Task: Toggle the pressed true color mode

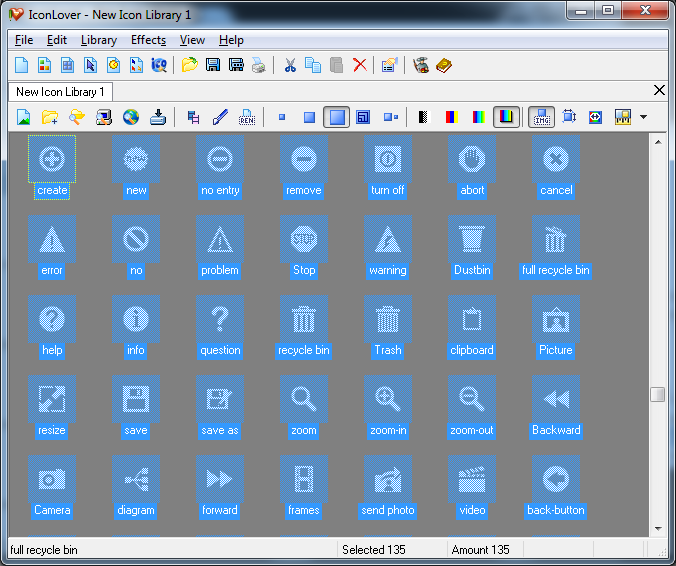Action: click(506, 117)
